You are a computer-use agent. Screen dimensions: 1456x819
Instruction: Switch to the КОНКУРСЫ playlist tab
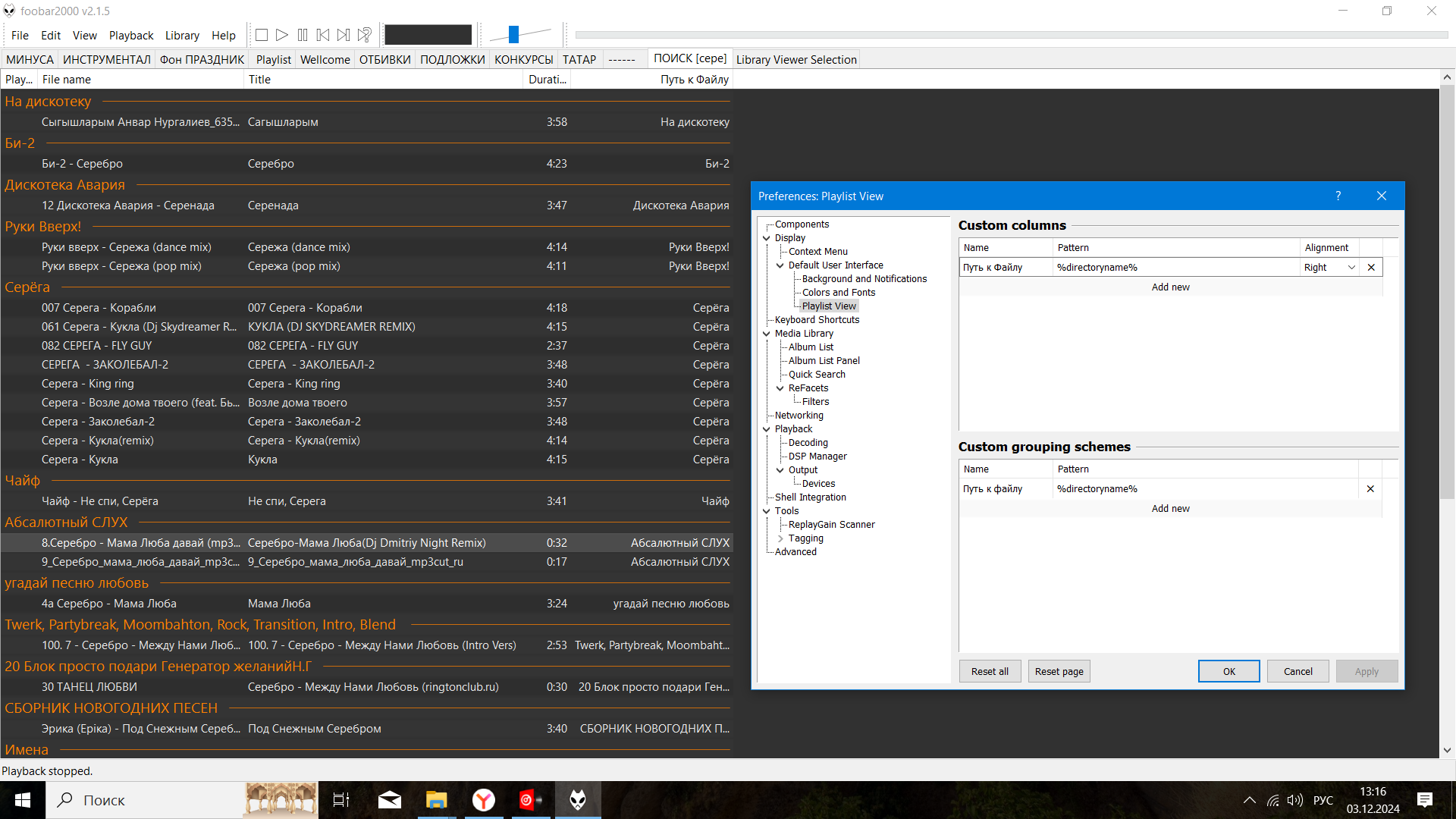(x=523, y=60)
